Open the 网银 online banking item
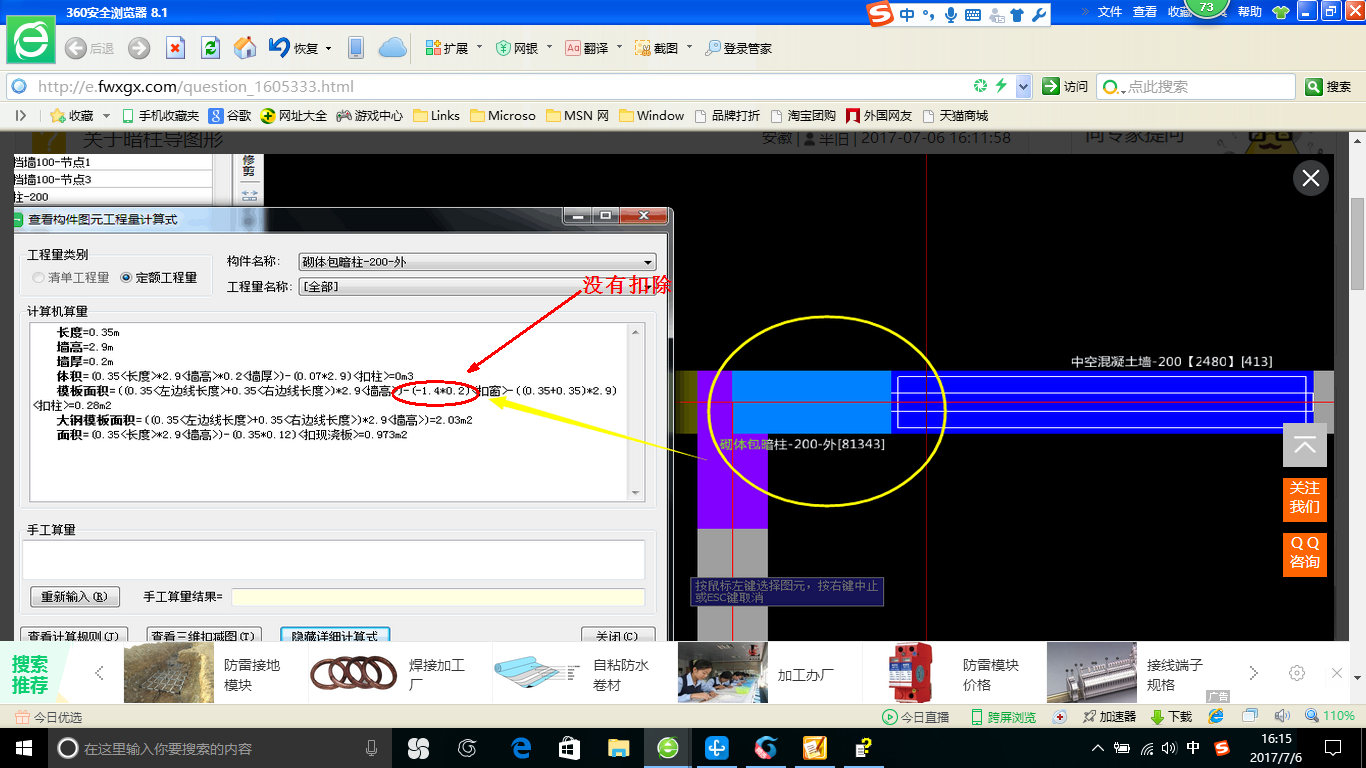 [517, 48]
